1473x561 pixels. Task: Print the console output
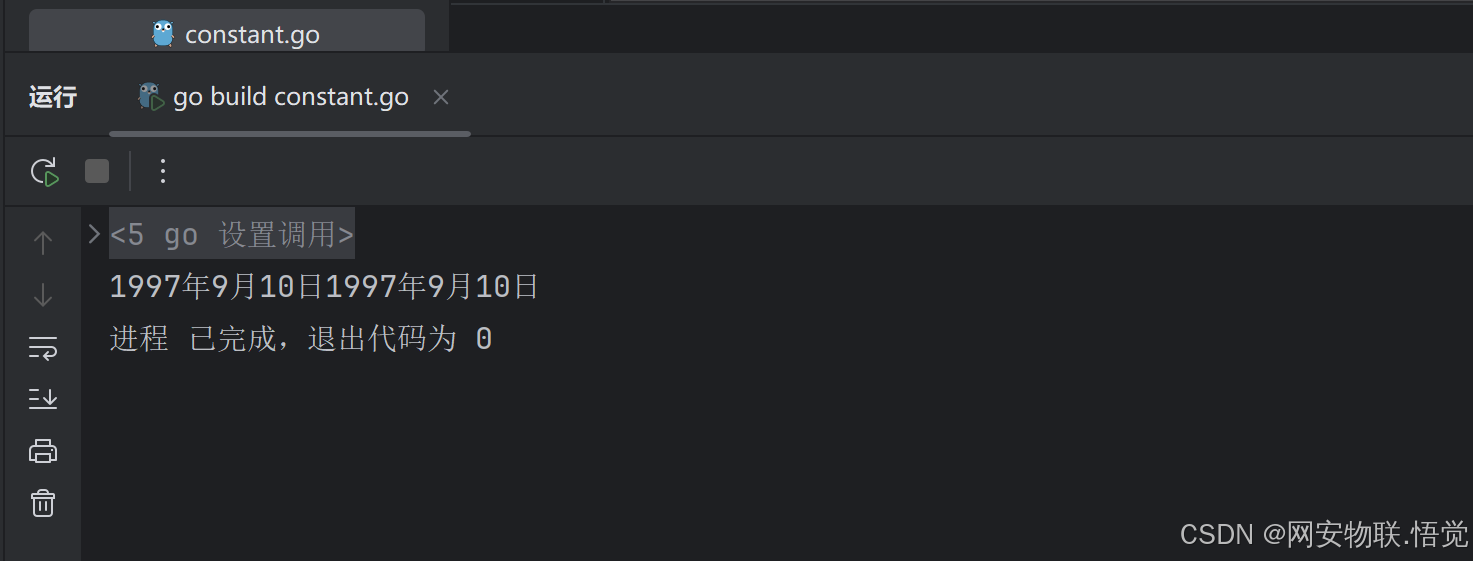click(x=43, y=451)
